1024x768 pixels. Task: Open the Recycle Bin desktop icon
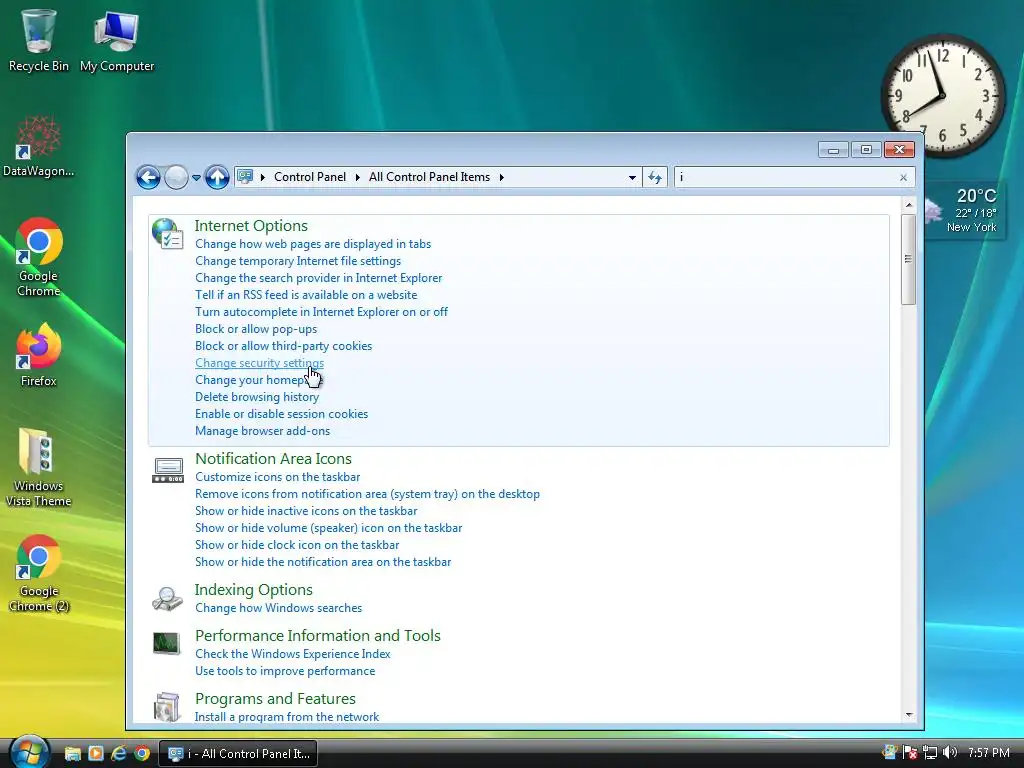(x=39, y=40)
